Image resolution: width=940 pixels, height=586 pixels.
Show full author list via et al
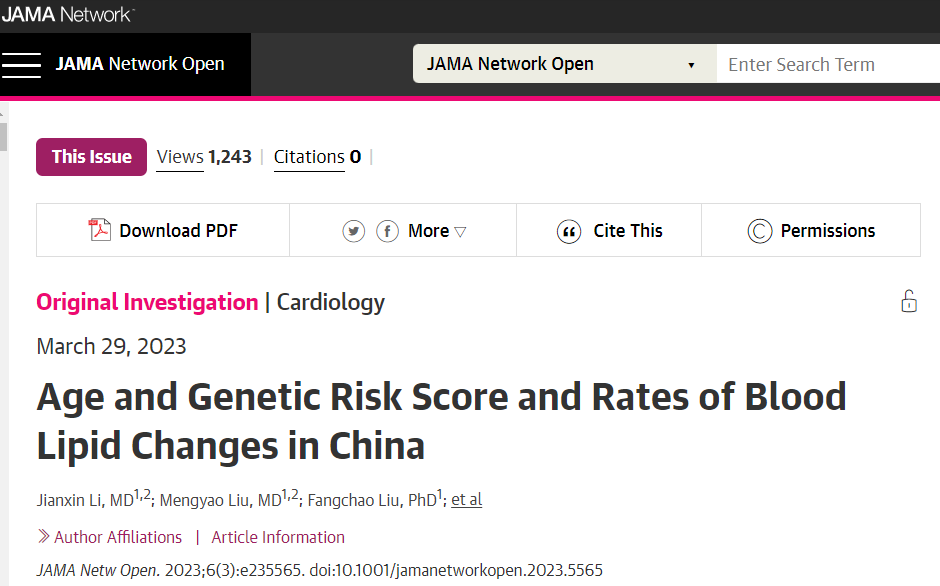click(x=466, y=500)
